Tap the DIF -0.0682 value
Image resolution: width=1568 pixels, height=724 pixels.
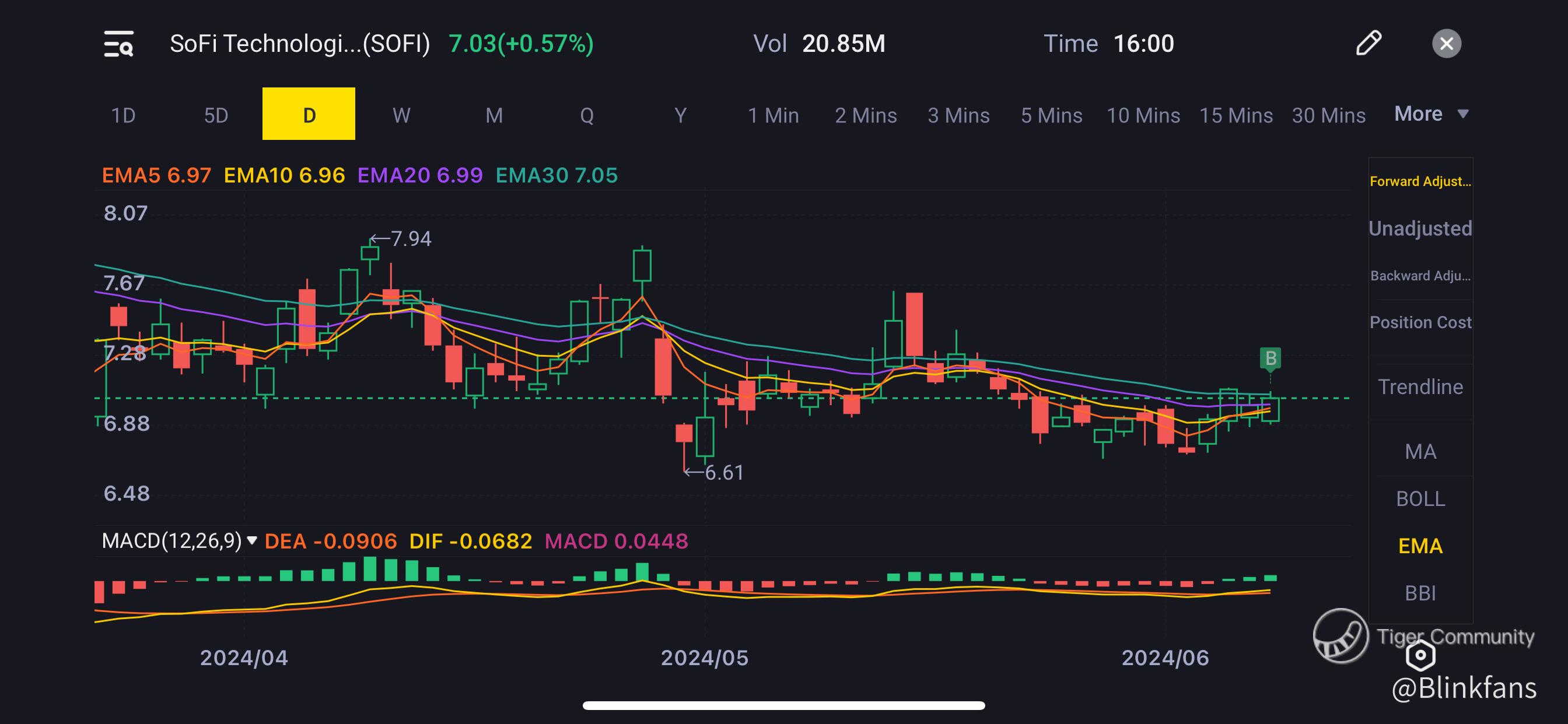471,541
